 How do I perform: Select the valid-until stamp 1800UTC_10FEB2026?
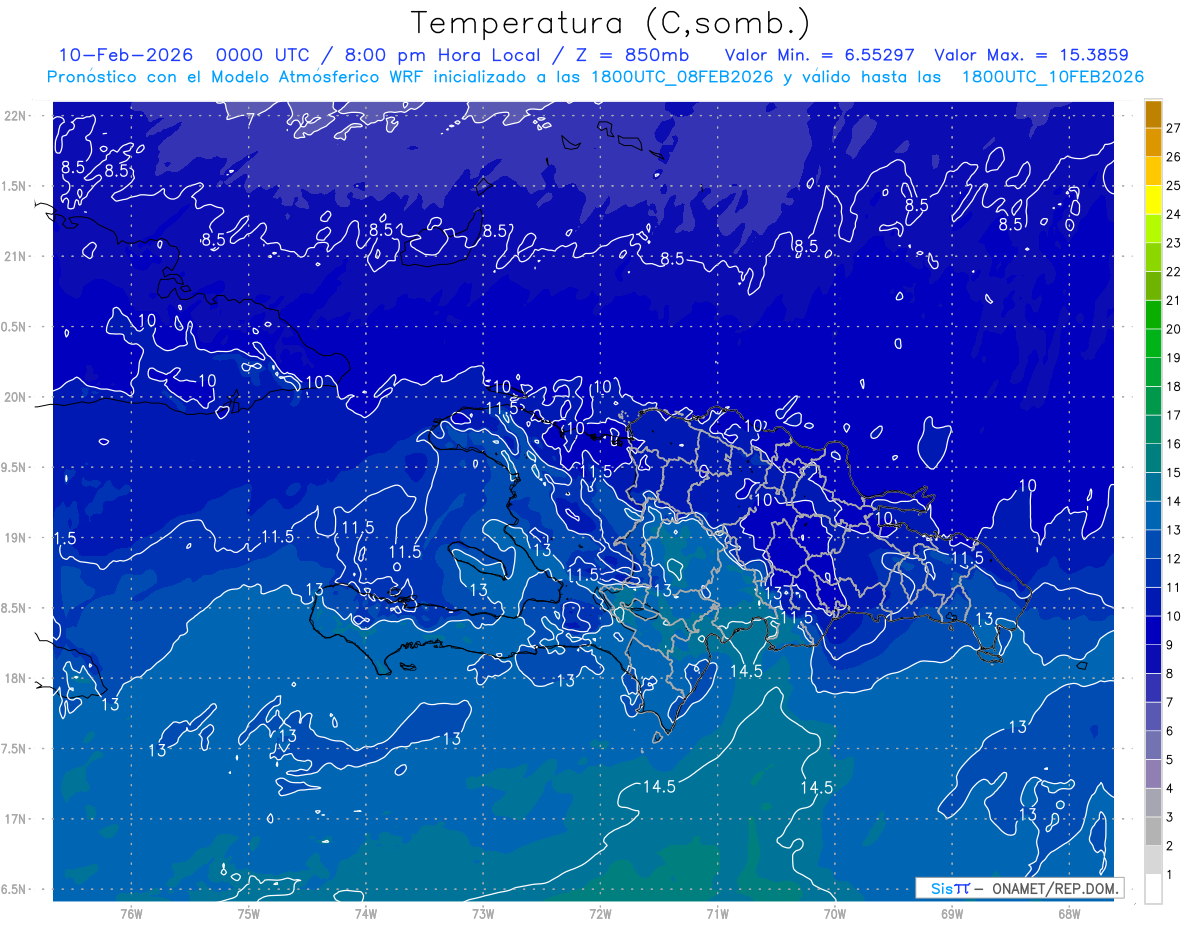point(1052,77)
